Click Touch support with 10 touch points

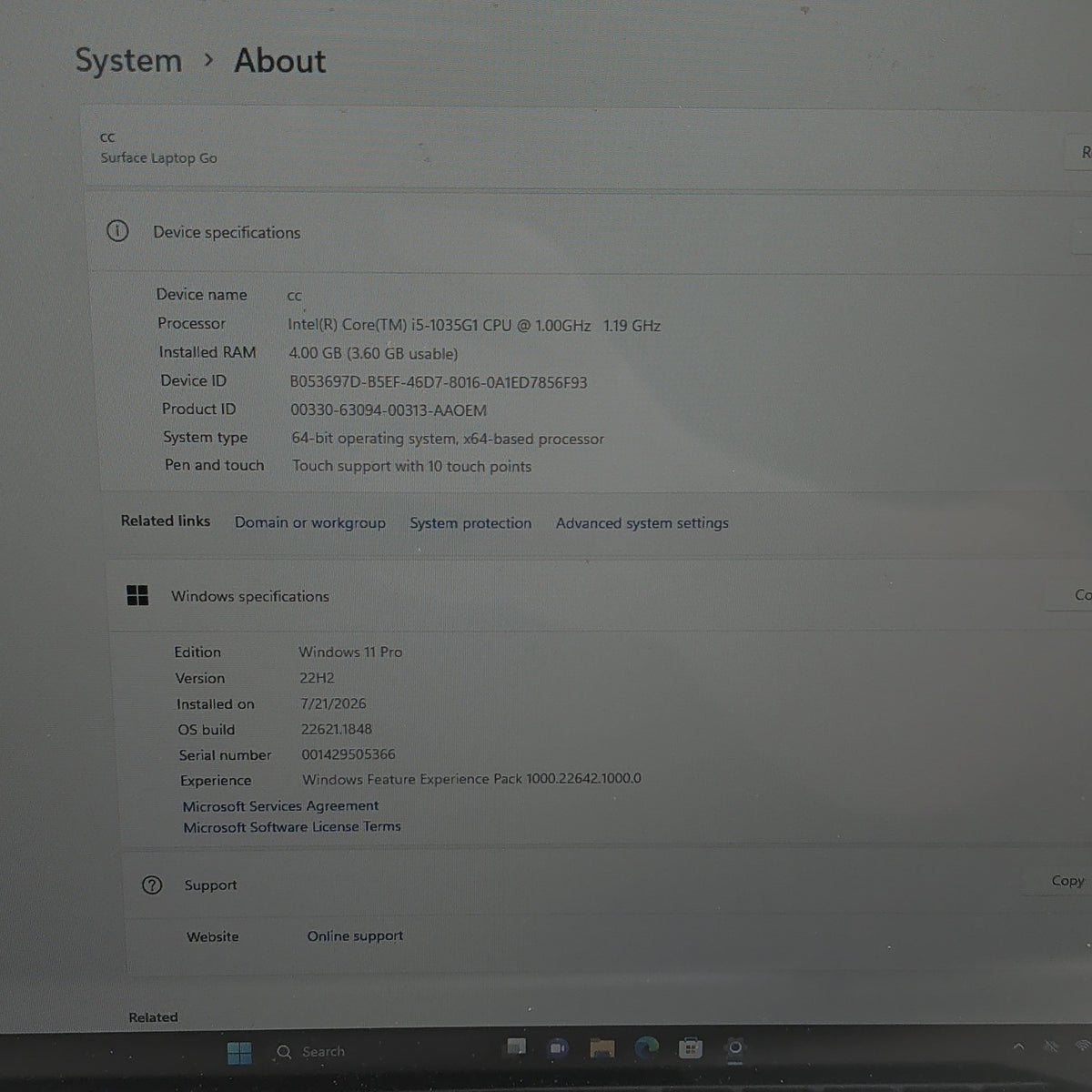pos(412,466)
